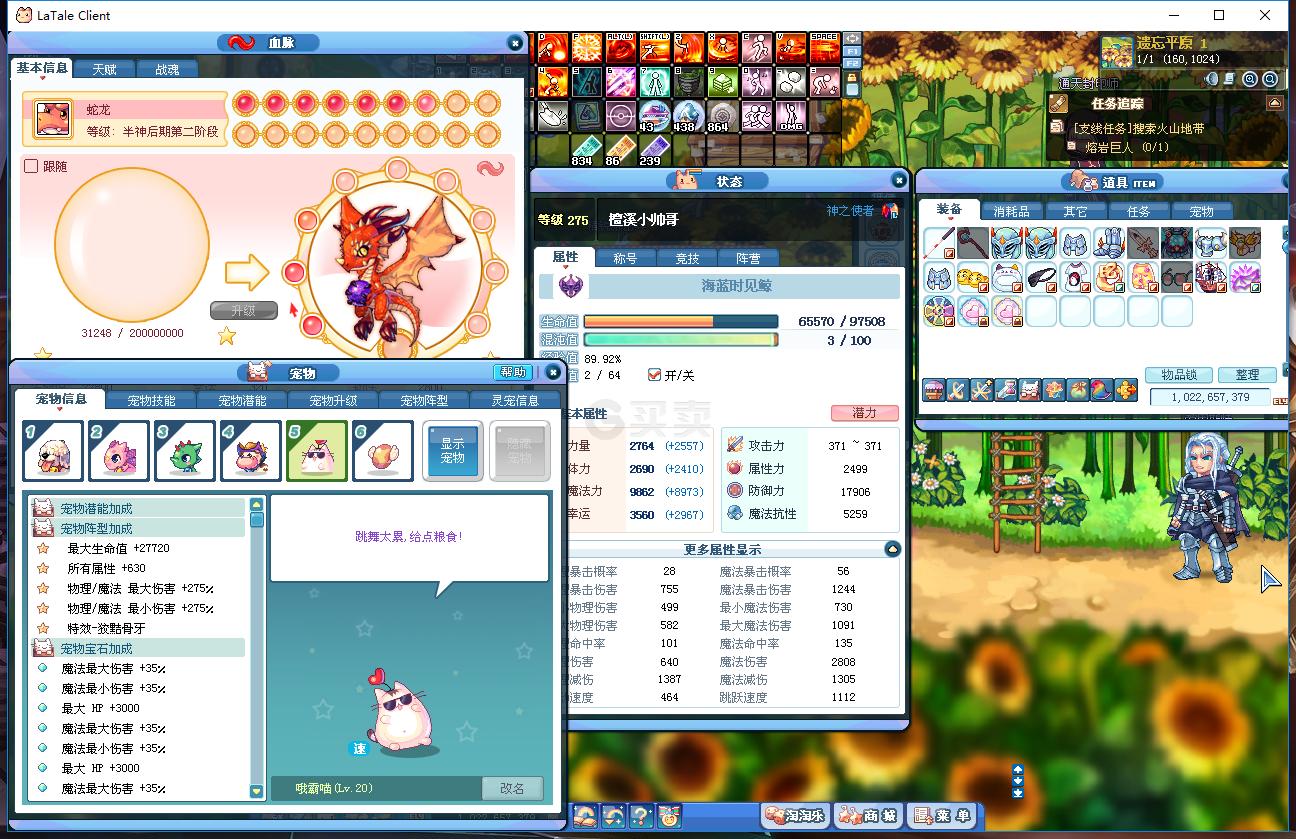Viewport: 1296px width, 839px height.
Task: Open the 淘淘乐 menu button
Action: point(795,815)
